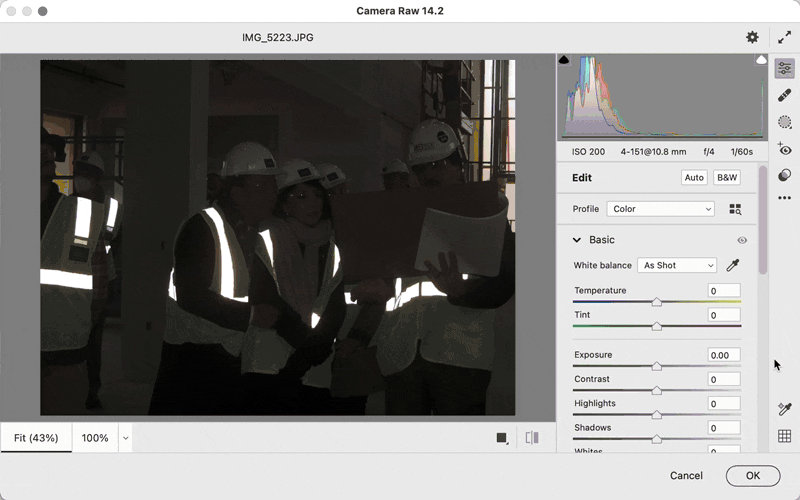The width and height of the screenshot is (800, 500).
Task: Click the Contrast slider handle
Action: [x=657, y=390]
